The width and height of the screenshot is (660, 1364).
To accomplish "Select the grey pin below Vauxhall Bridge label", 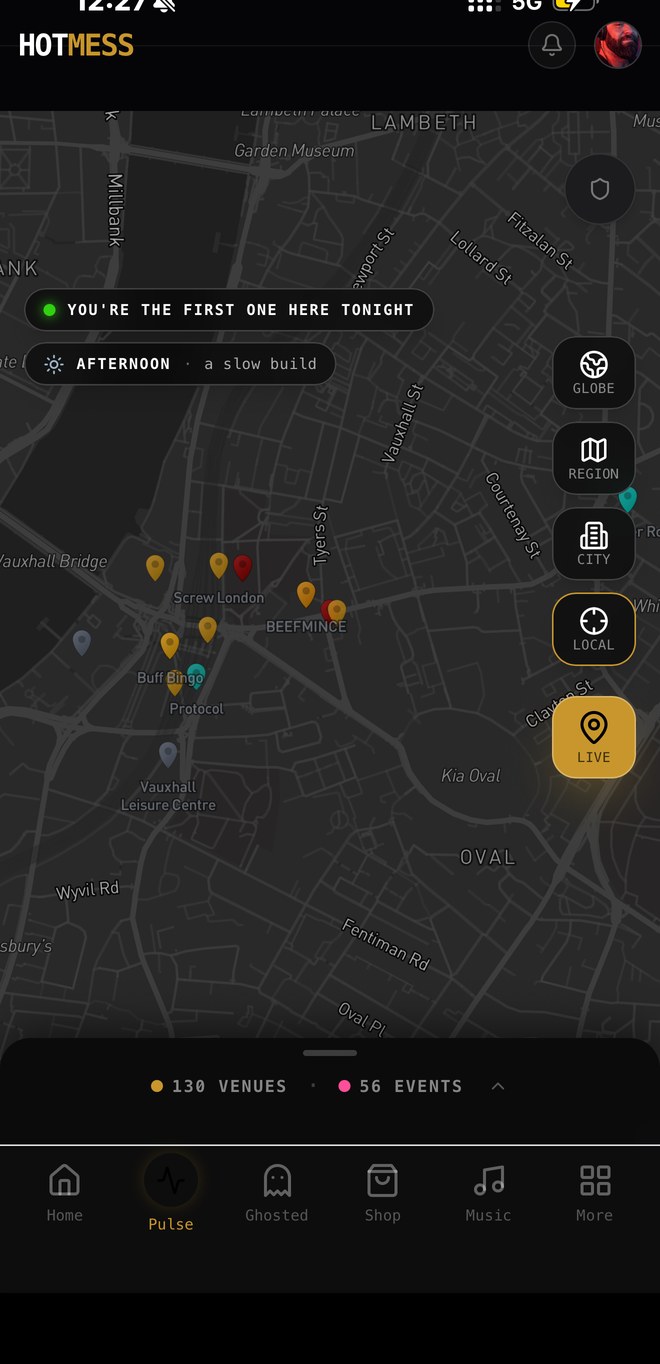I will click(x=82, y=643).
